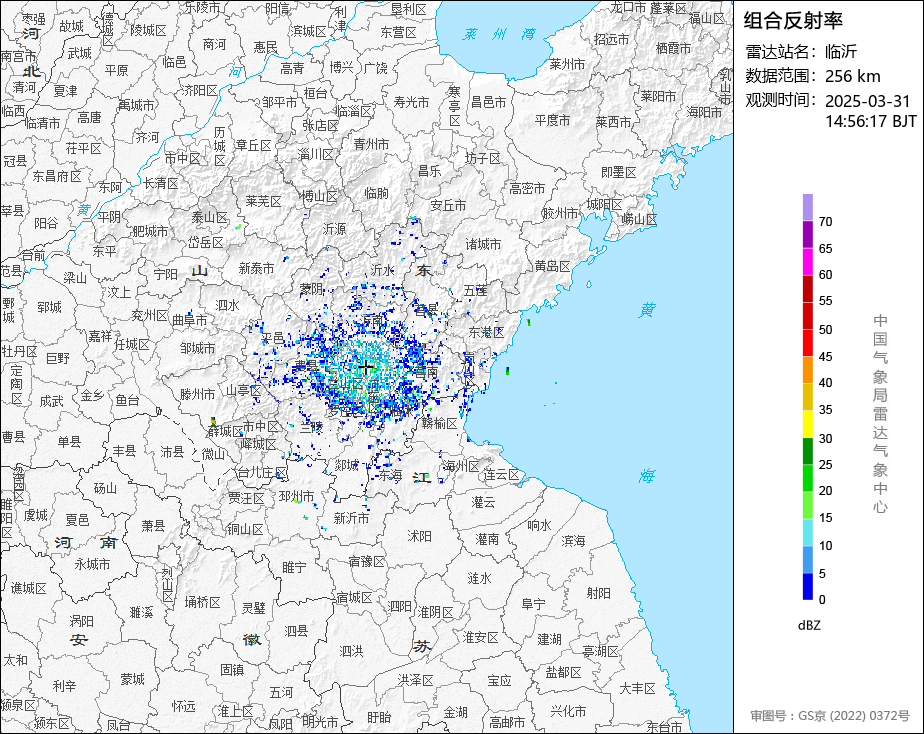Click the 栖霞市 map label
This screenshot has height=734, width=924.
click(673, 48)
